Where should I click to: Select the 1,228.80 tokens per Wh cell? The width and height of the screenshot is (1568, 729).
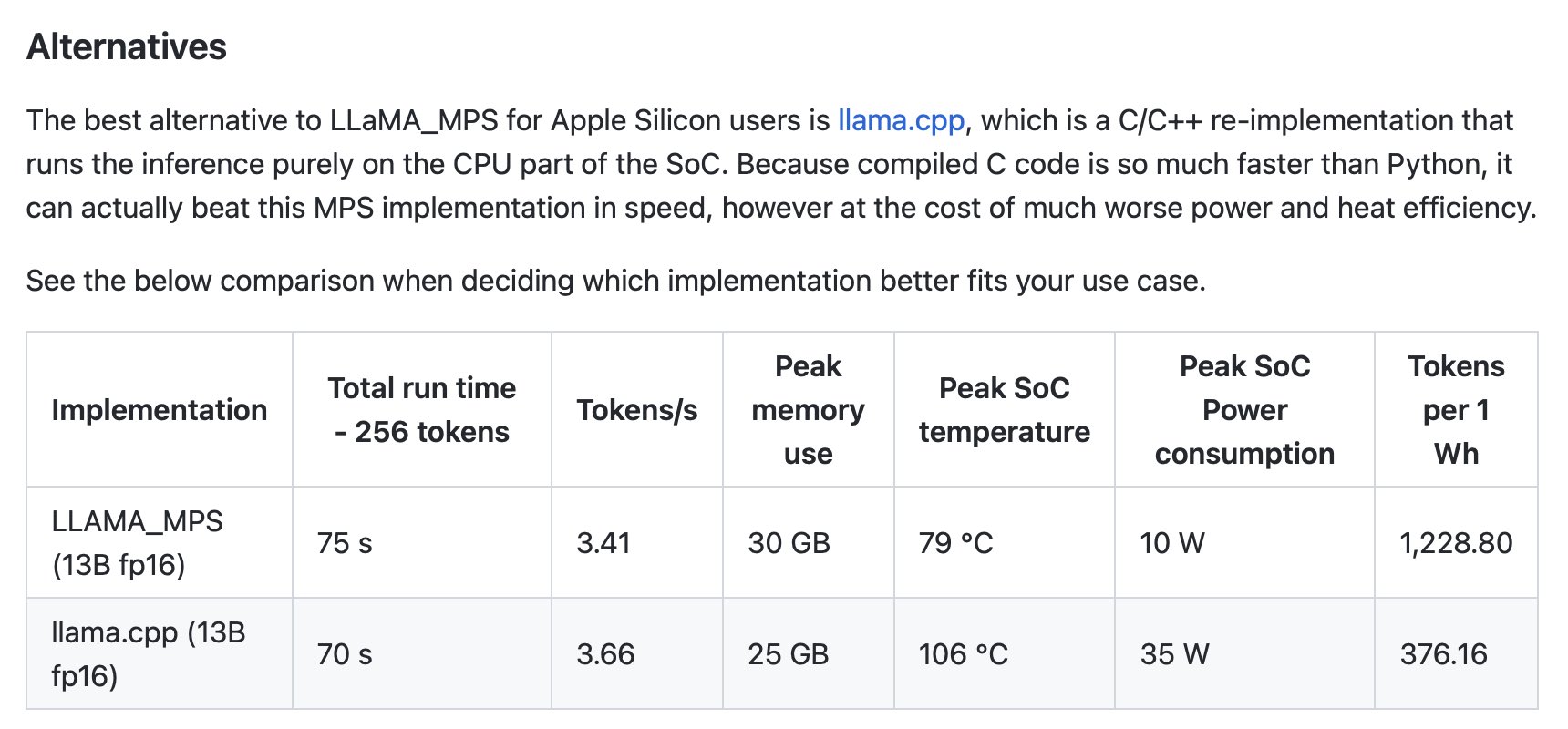click(1456, 543)
